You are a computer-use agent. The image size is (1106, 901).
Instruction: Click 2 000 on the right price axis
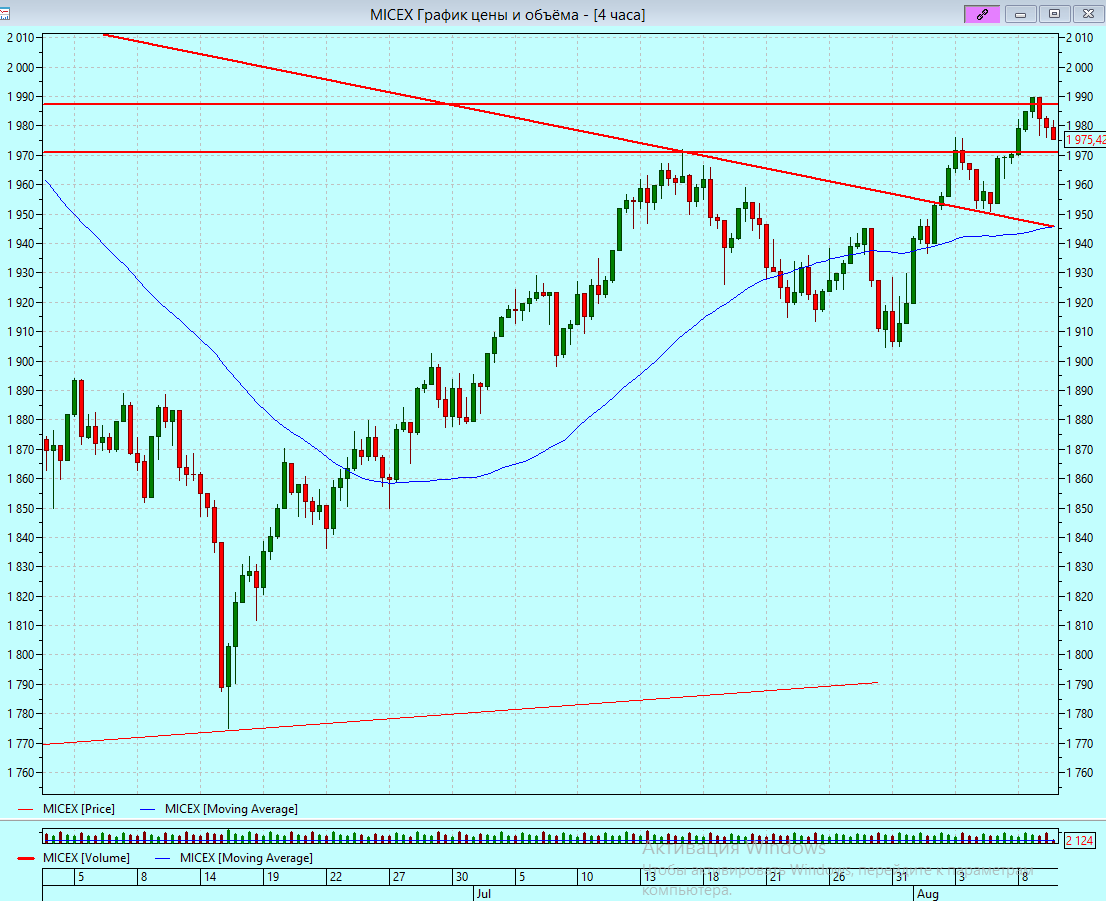[1080, 68]
